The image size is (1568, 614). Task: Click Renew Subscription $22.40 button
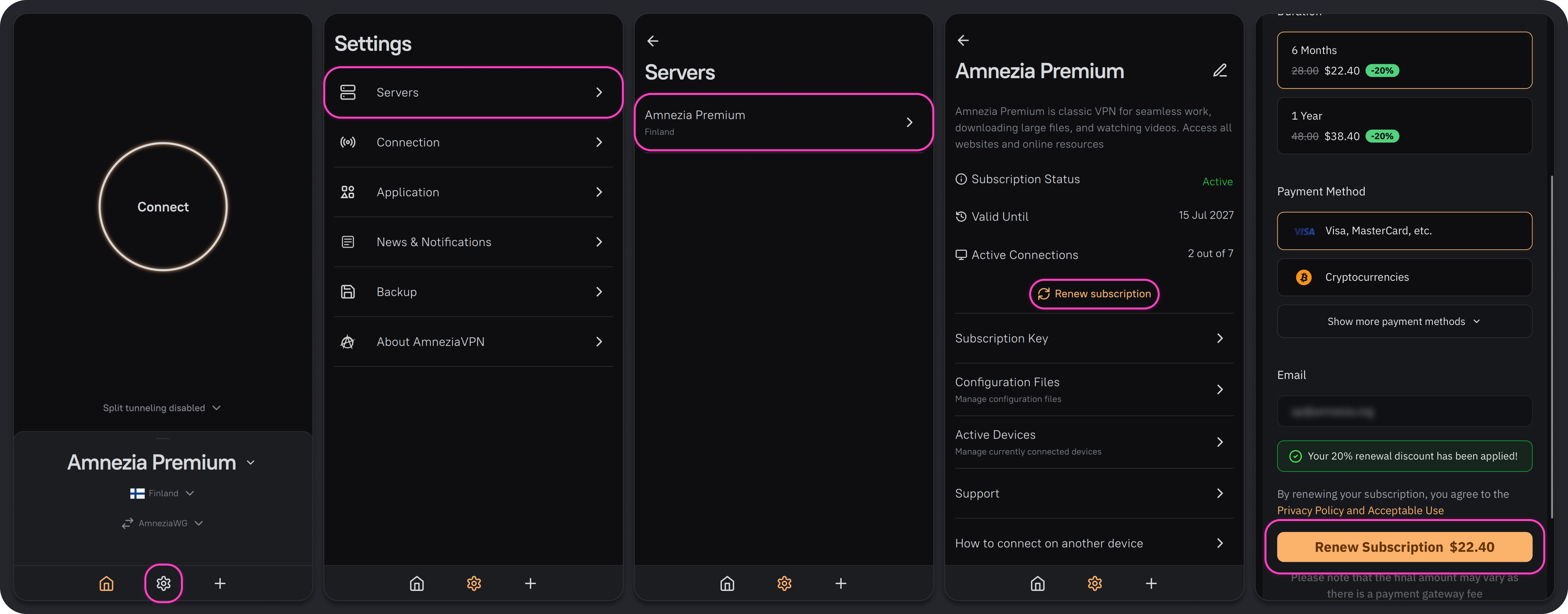1404,547
